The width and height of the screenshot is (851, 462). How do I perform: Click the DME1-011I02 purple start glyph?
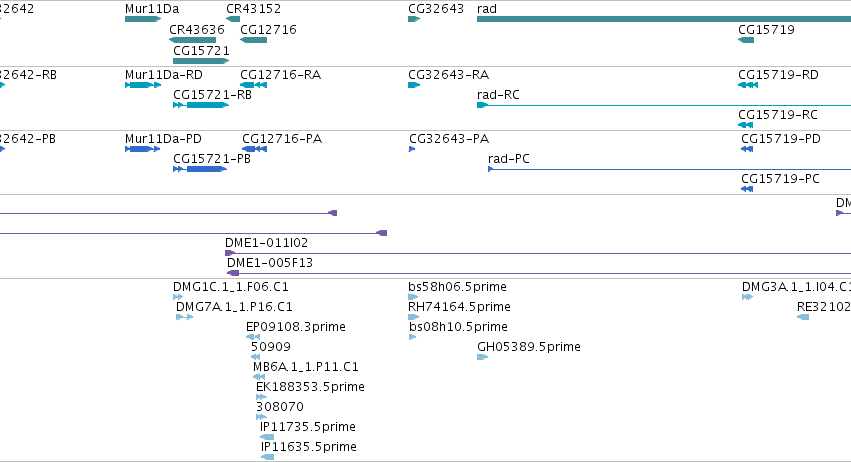(x=230, y=253)
